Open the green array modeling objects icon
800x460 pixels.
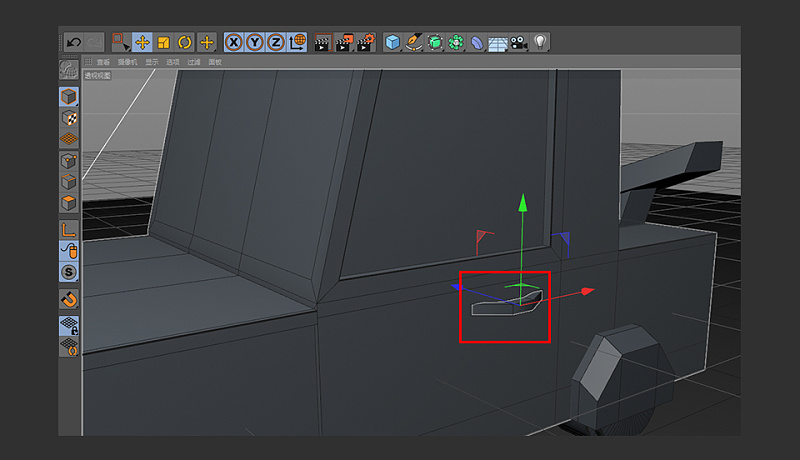tap(456, 42)
